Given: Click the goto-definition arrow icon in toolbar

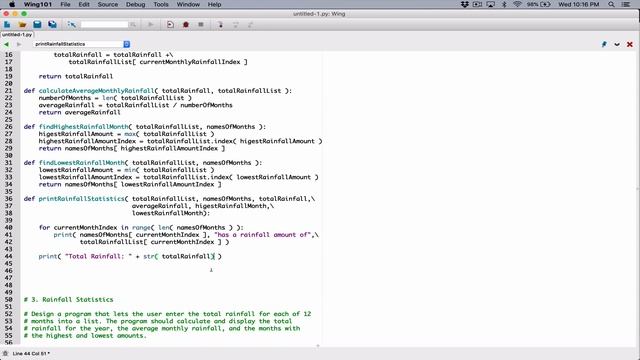Looking at the screenshot, I should click(72, 24).
